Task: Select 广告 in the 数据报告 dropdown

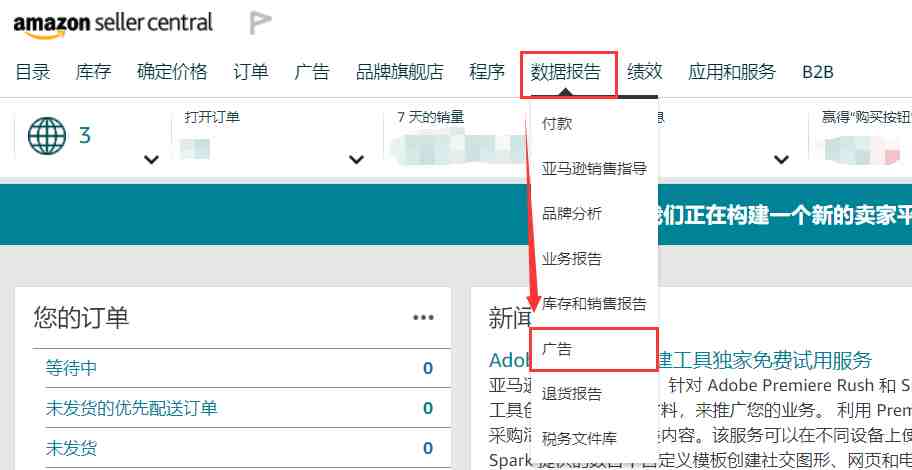Action: (594, 349)
